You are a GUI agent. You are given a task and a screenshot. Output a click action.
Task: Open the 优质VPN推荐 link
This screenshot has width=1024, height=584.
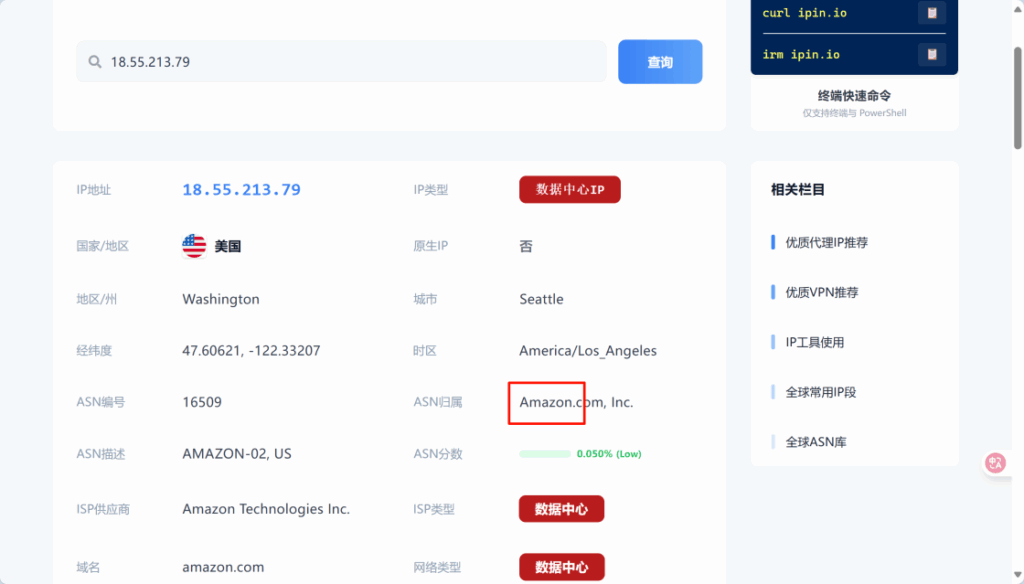pyautogui.click(x=820, y=292)
